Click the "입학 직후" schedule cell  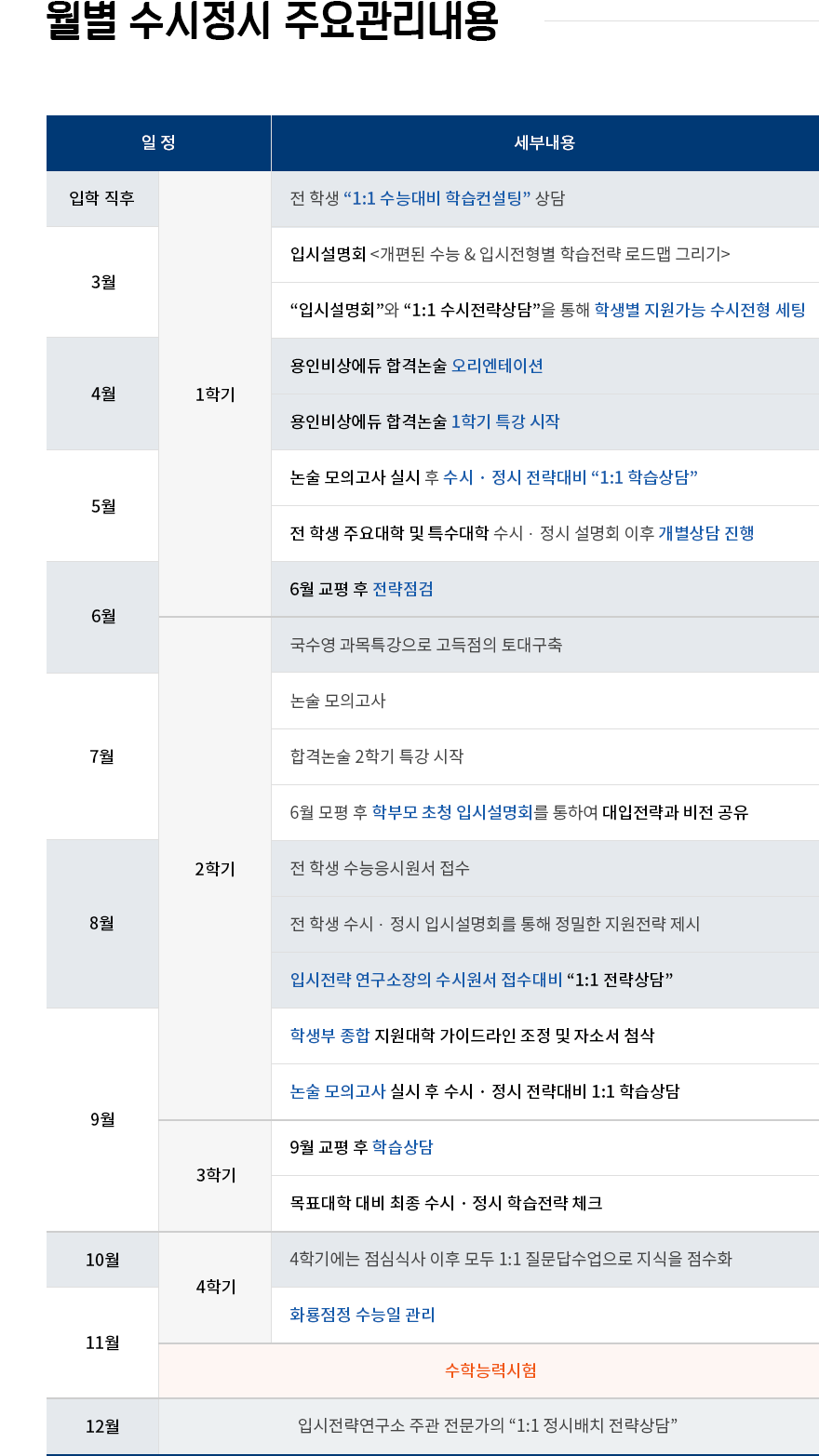(x=102, y=198)
